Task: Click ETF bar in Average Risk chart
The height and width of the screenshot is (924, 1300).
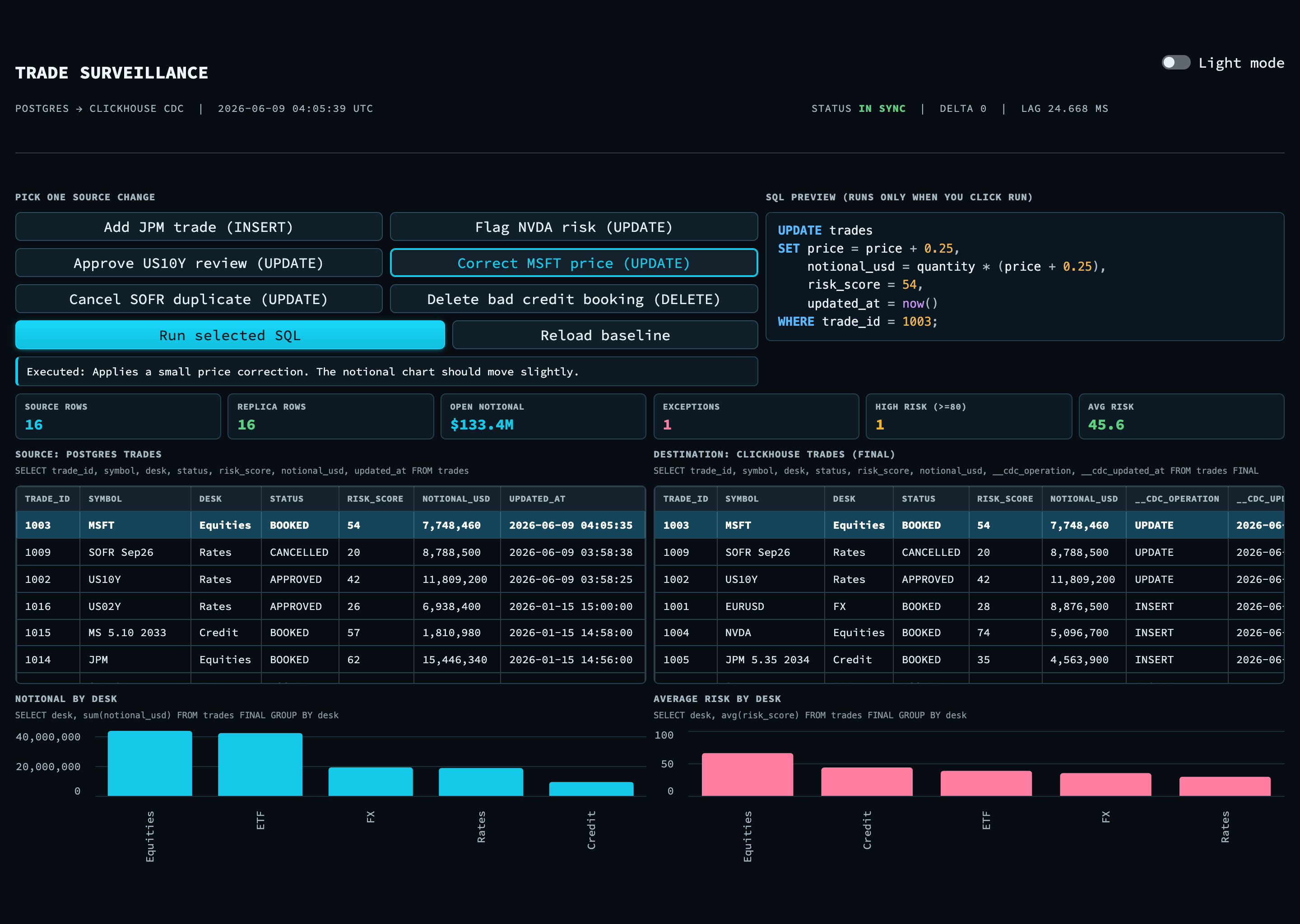Action: (986, 784)
